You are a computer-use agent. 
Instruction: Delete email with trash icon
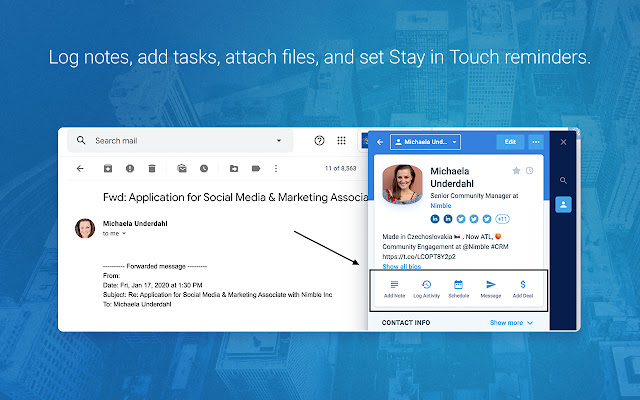click(152, 168)
